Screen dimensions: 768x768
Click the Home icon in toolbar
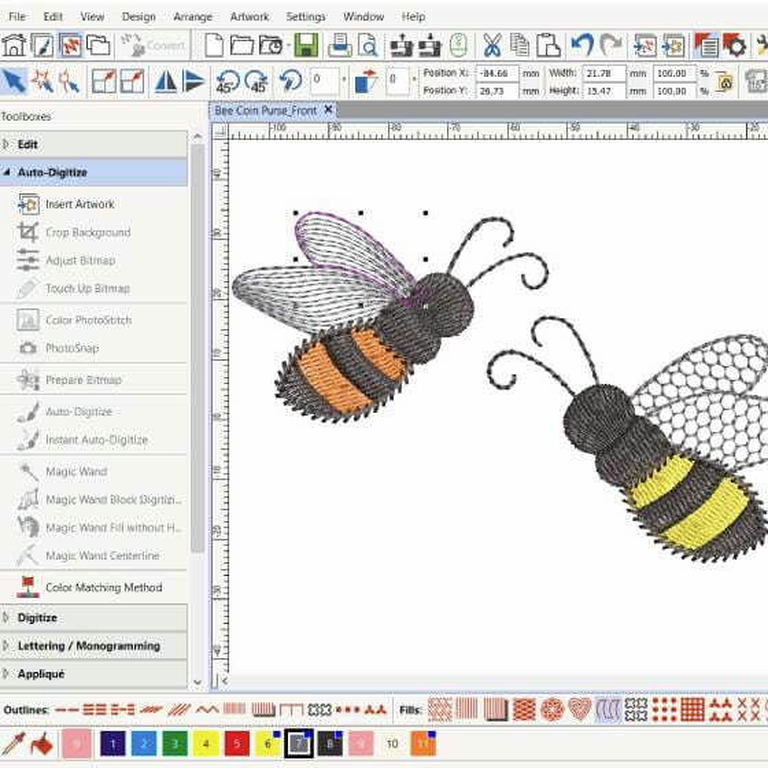[x=13, y=45]
